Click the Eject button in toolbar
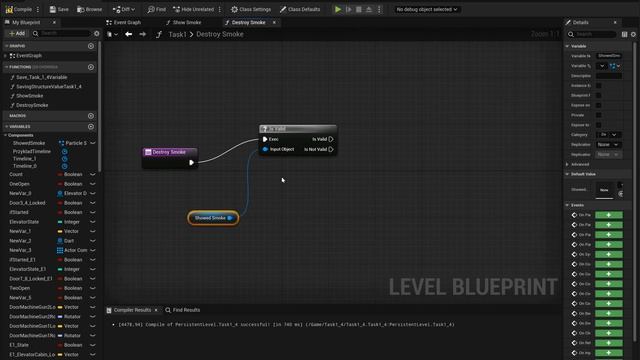The width and height of the screenshot is (640, 360). (x=369, y=9)
